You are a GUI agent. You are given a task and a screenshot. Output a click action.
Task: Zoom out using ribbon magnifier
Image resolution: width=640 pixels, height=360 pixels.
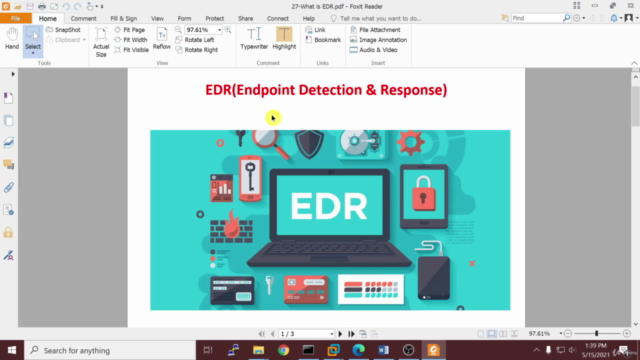pos(178,30)
